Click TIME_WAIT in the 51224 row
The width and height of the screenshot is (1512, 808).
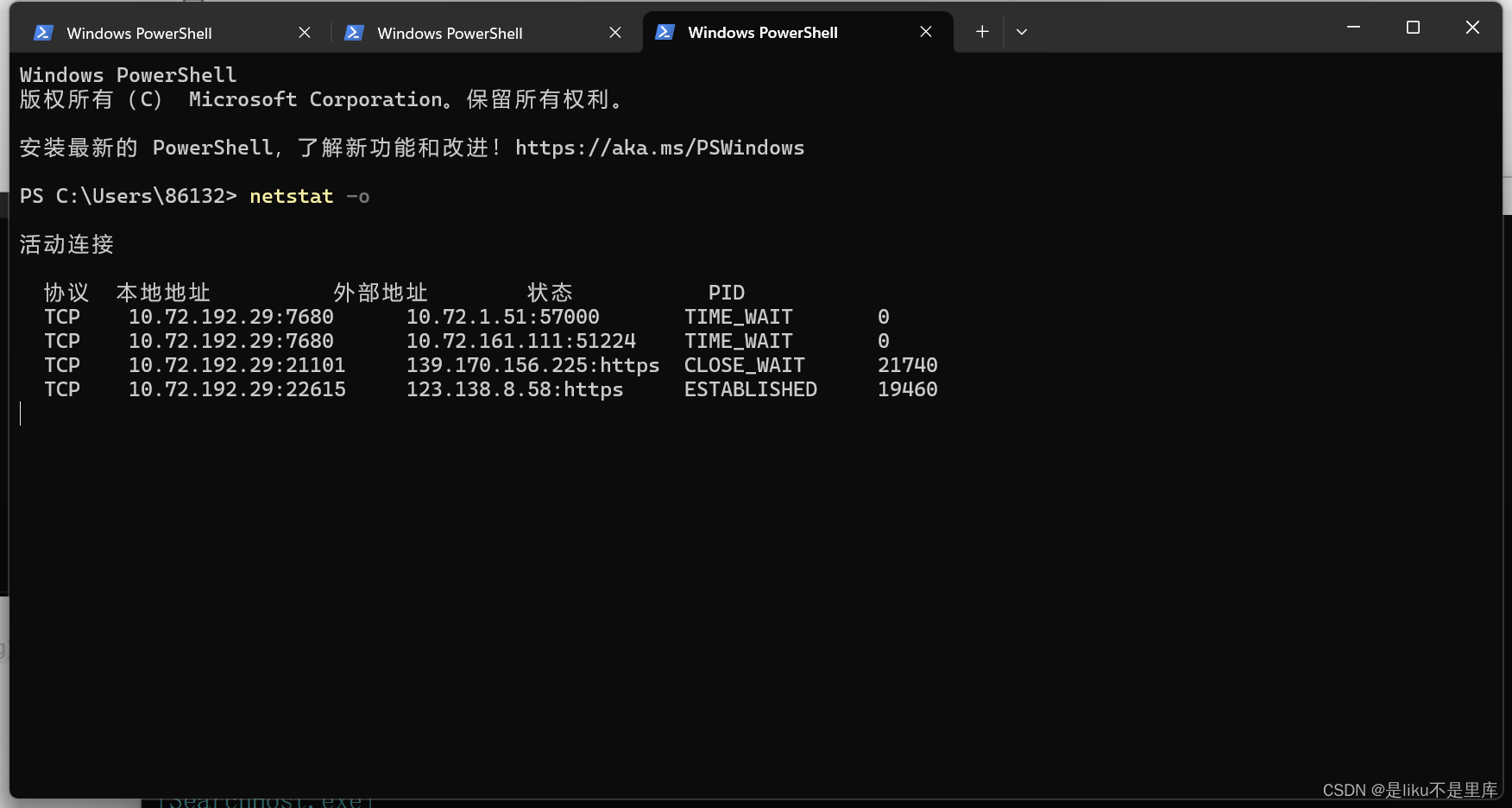point(739,341)
